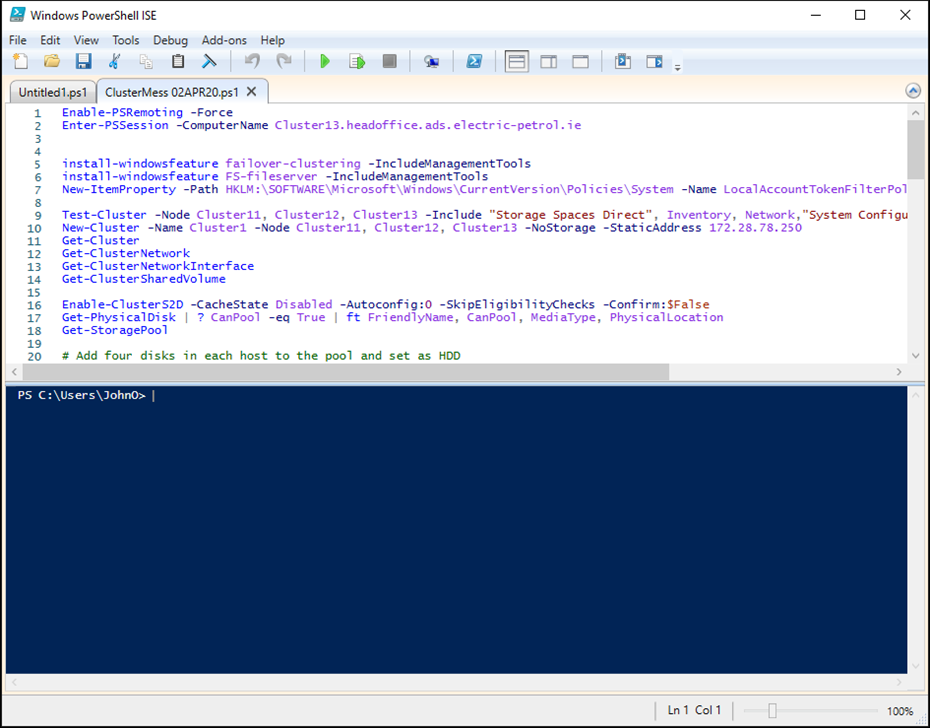Click the script editor scroll down arrow
Image resolution: width=930 pixels, height=728 pixels.
915,356
